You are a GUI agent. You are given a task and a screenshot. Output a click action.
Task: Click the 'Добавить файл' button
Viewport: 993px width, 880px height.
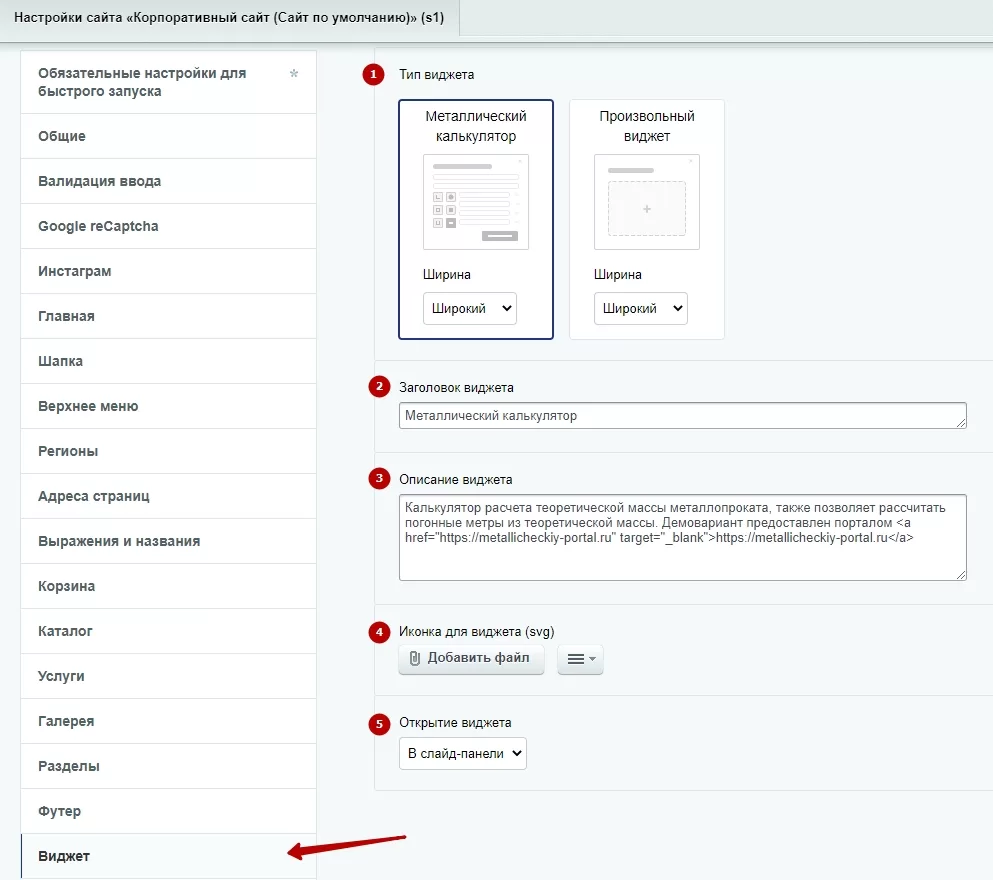[471, 658]
